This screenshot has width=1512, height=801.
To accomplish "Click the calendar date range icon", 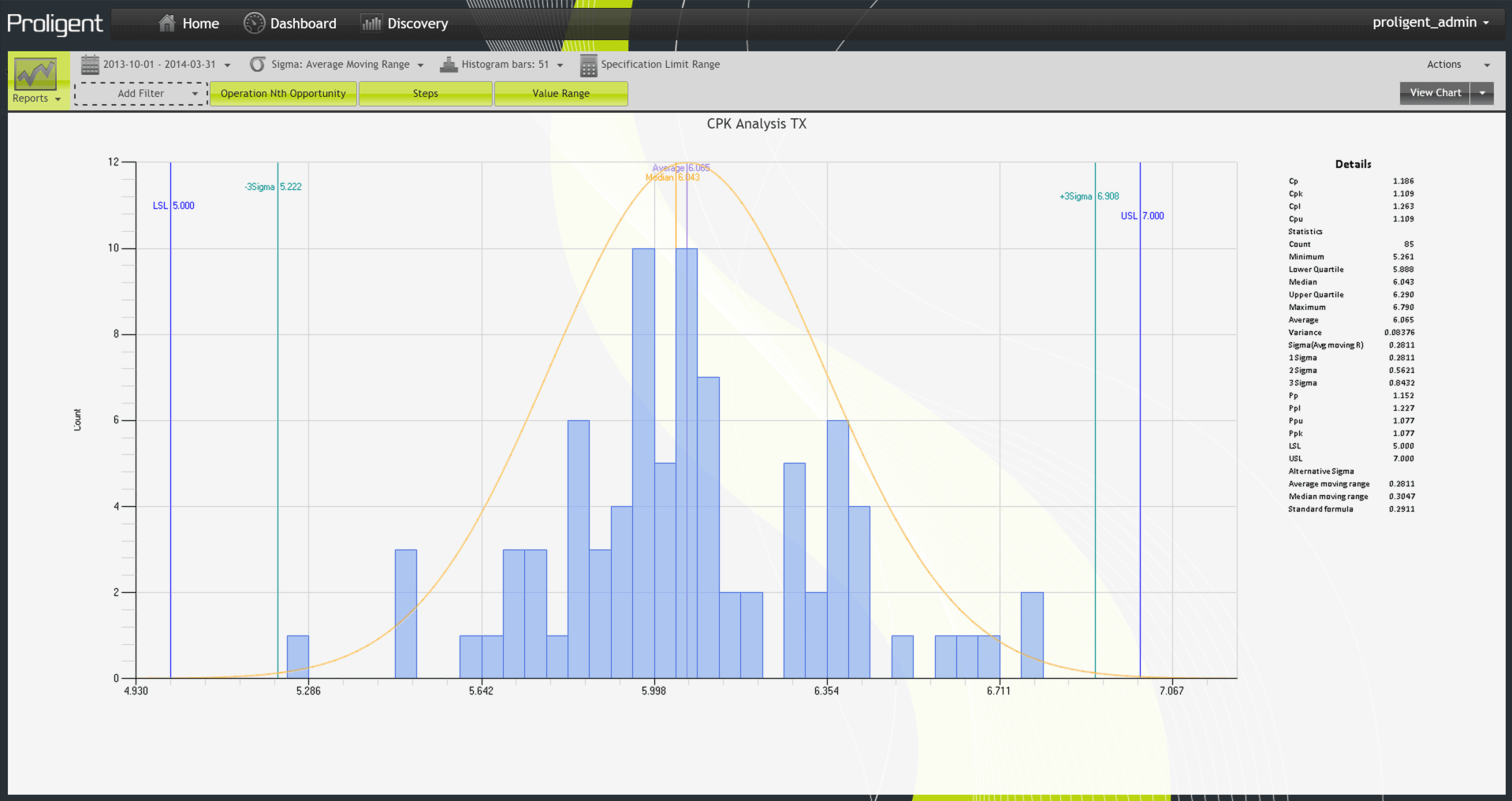I will pos(91,65).
